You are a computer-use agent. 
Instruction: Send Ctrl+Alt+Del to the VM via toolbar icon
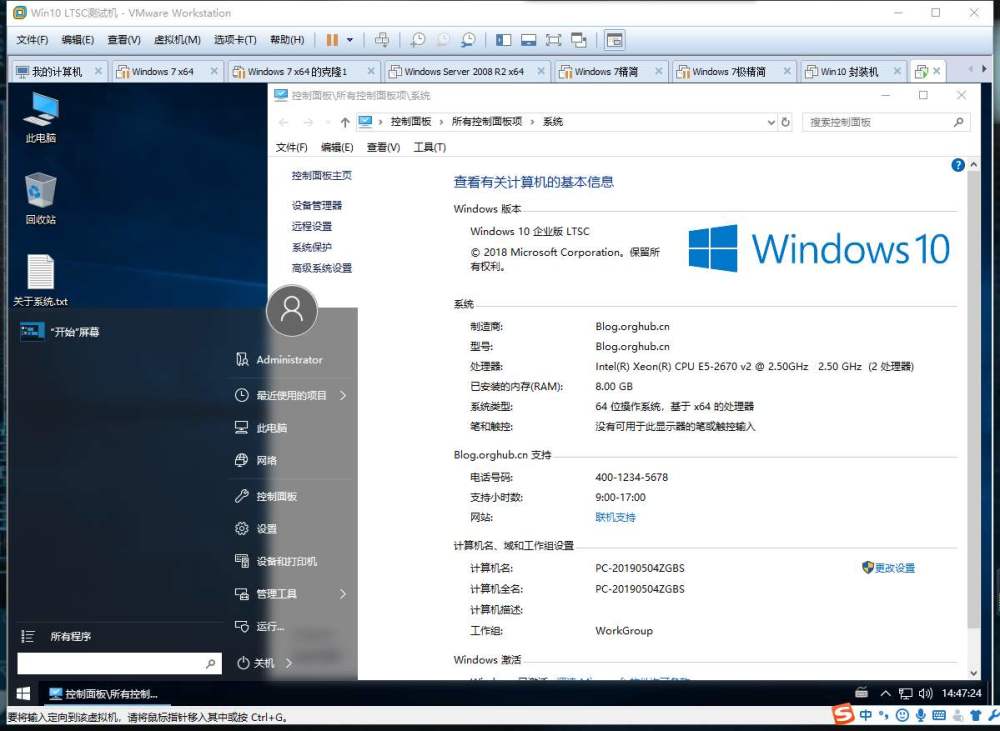(x=382, y=40)
